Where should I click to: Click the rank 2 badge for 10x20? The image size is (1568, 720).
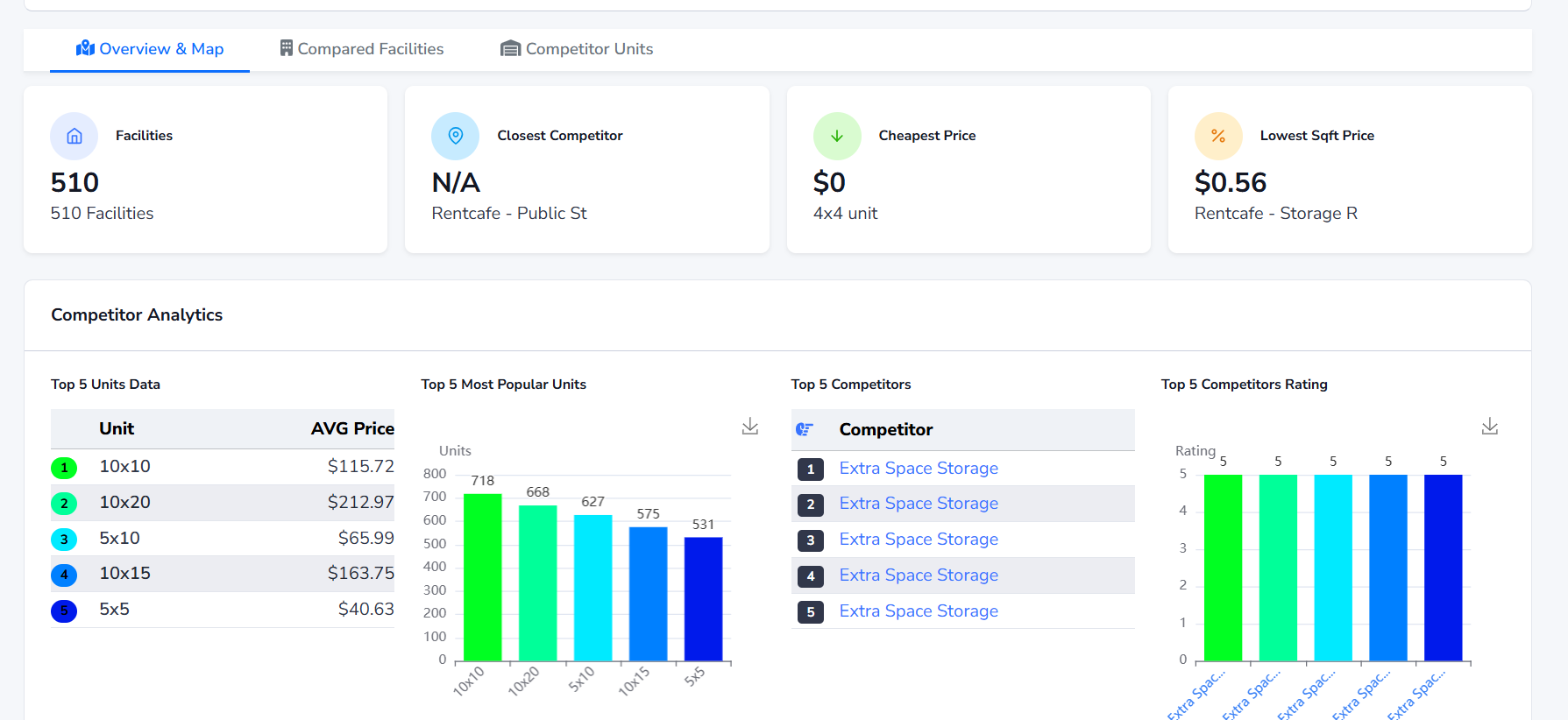(x=64, y=504)
